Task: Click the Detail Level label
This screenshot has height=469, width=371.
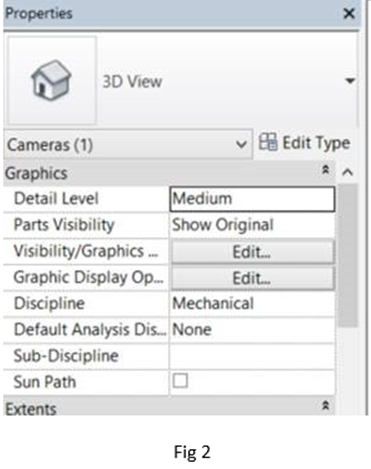Action: tap(56, 199)
